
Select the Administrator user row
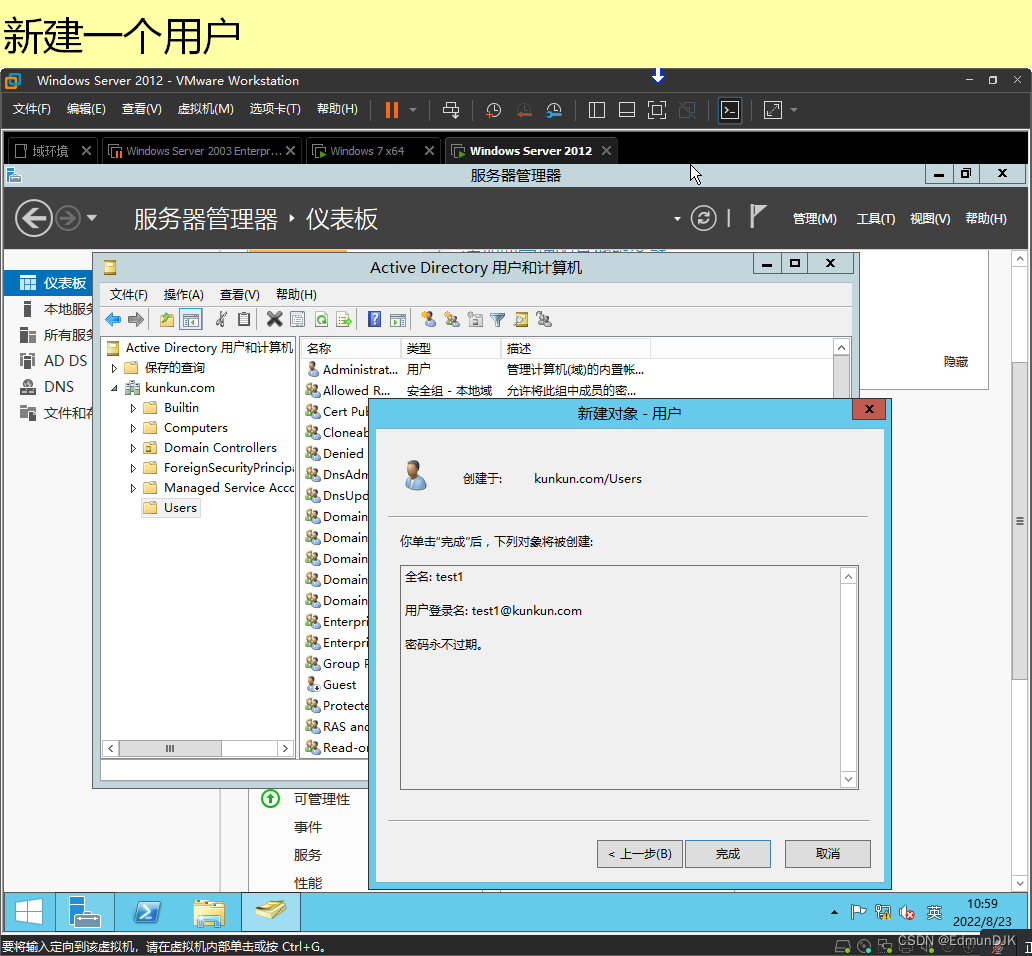click(x=476, y=370)
